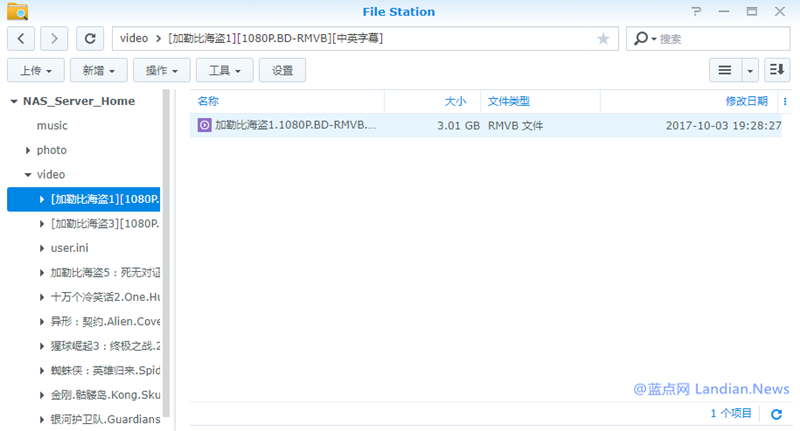Open the 上传 upload dropdown
The image size is (800, 431).
pyautogui.click(x=37, y=70)
